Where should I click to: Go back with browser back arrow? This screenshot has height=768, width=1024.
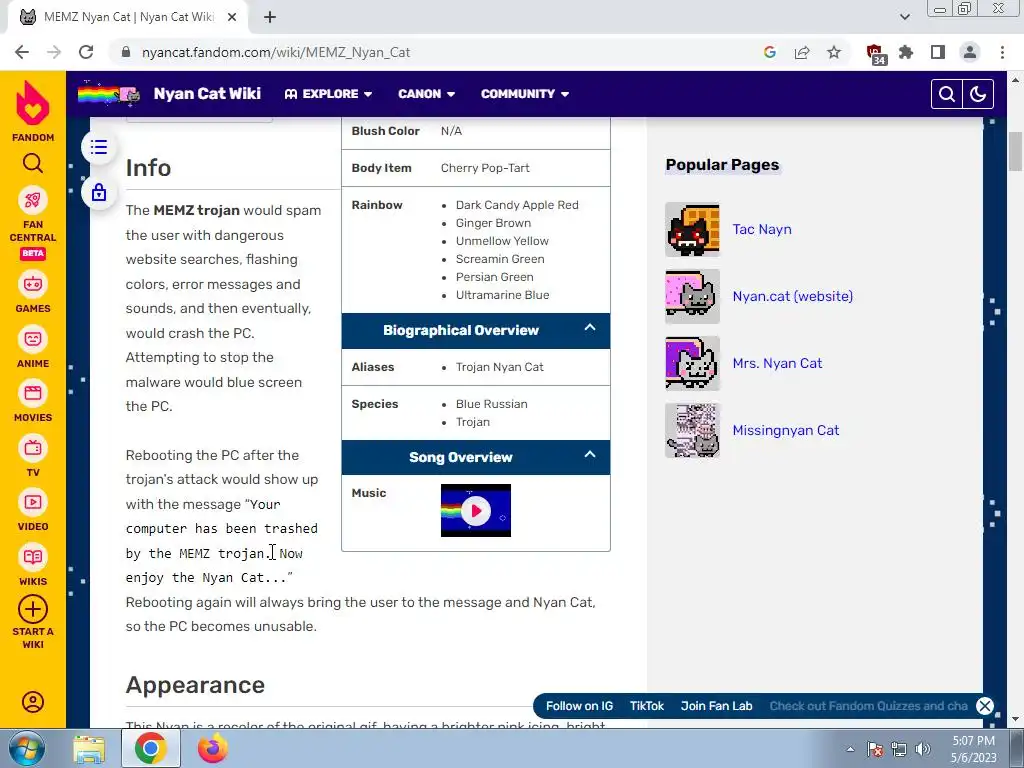point(22,52)
